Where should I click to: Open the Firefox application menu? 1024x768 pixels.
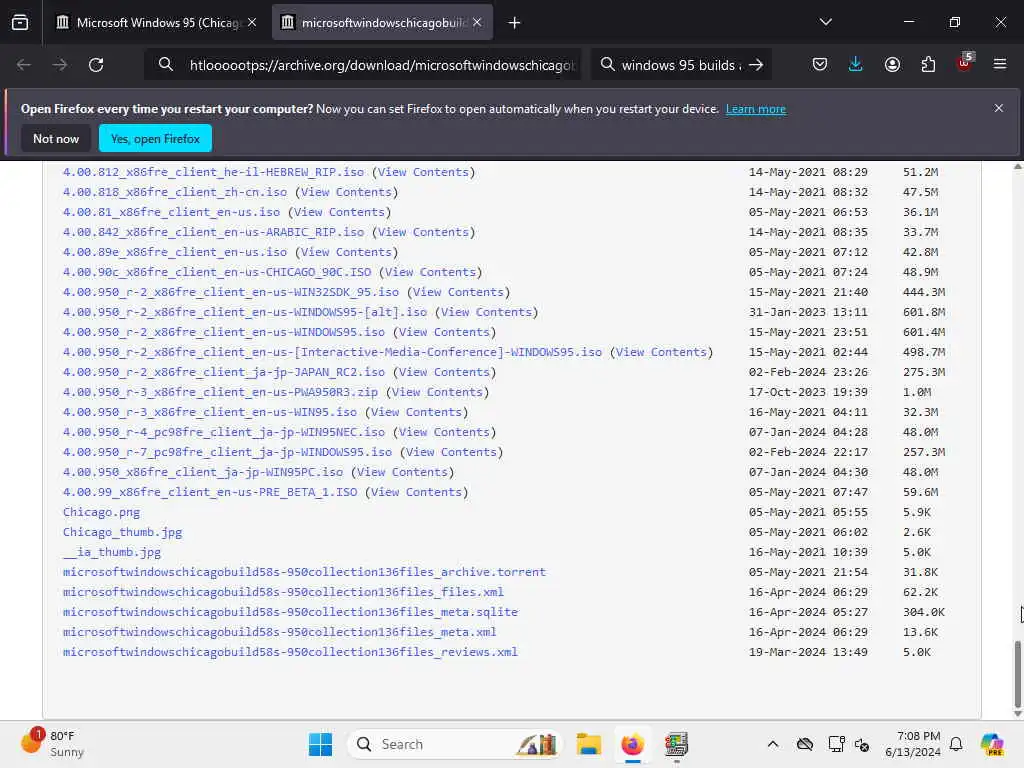point(1000,64)
